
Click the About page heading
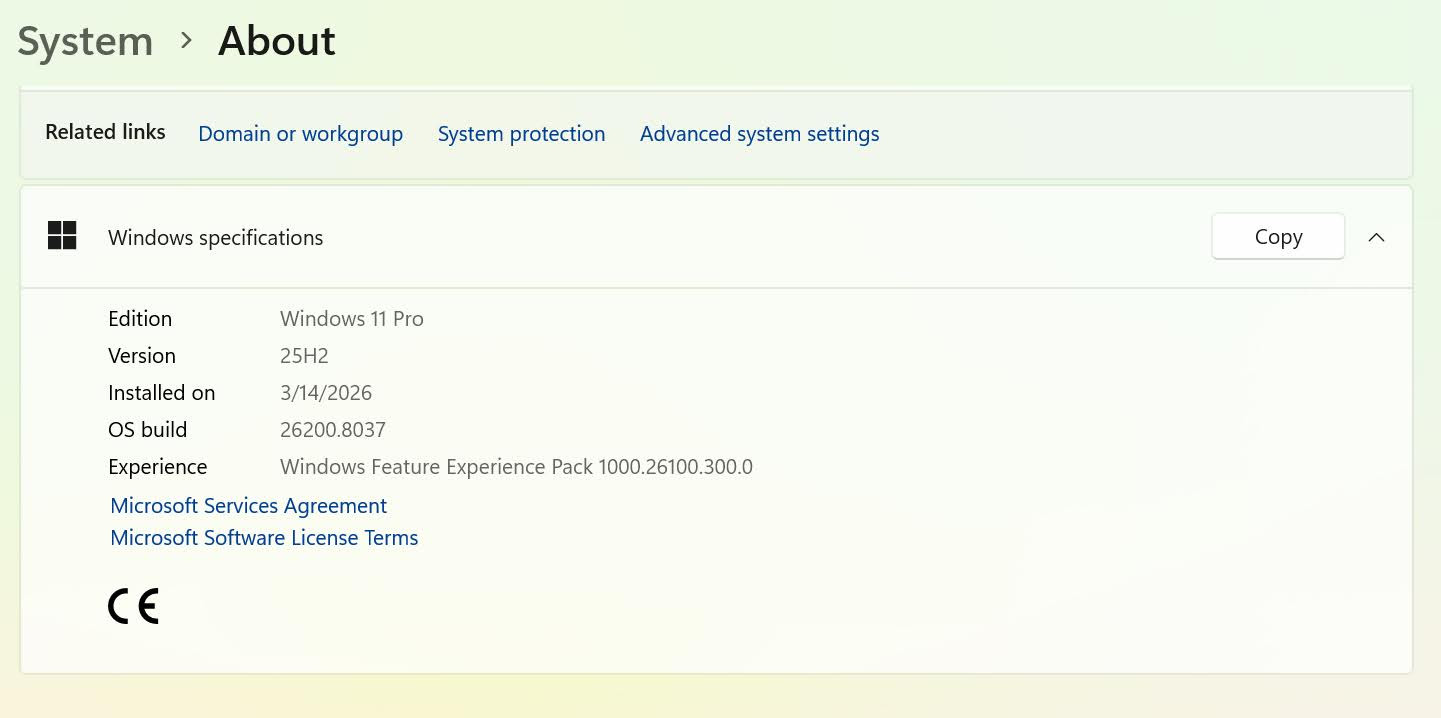276,42
